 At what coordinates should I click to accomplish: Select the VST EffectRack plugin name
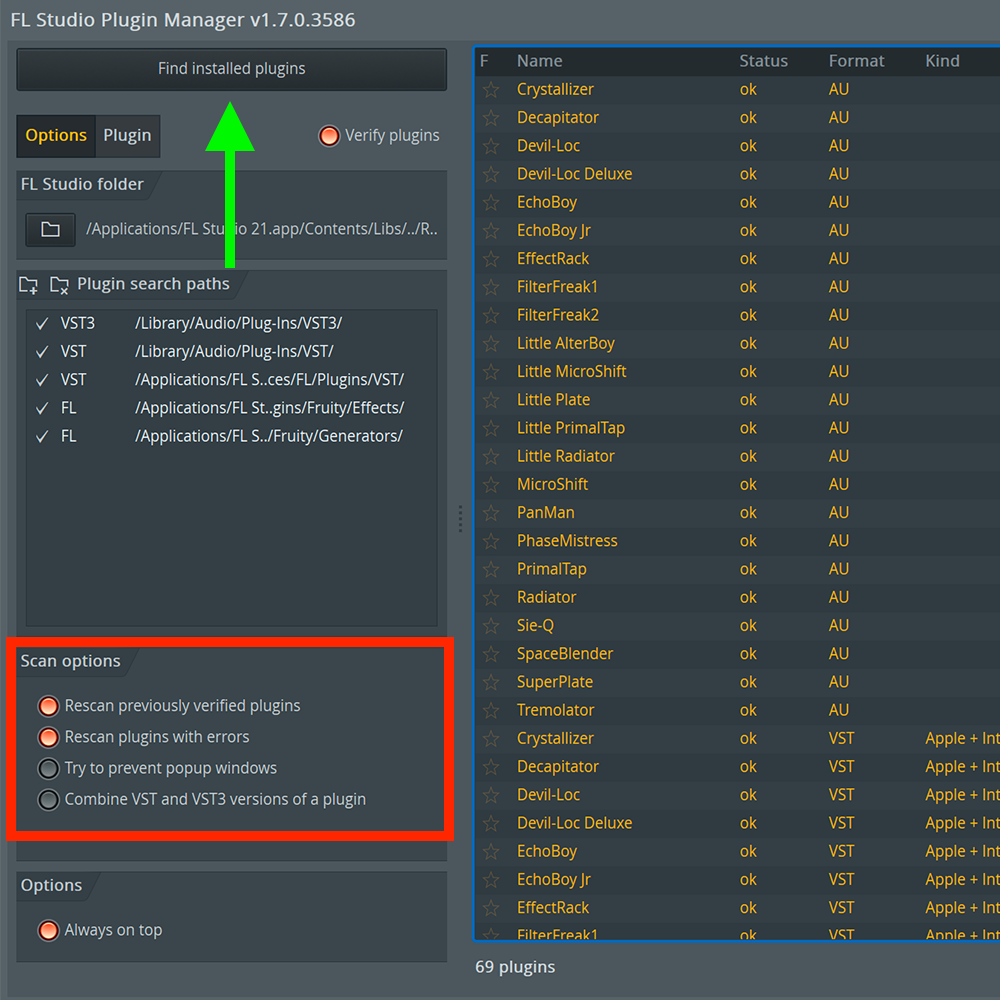tap(553, 908)
